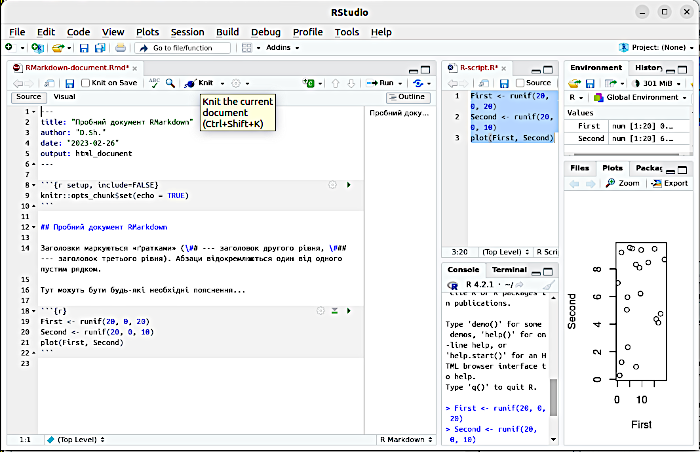
Task: Open options for the line 18 chunk gear
Action: [x=321, y=310]
